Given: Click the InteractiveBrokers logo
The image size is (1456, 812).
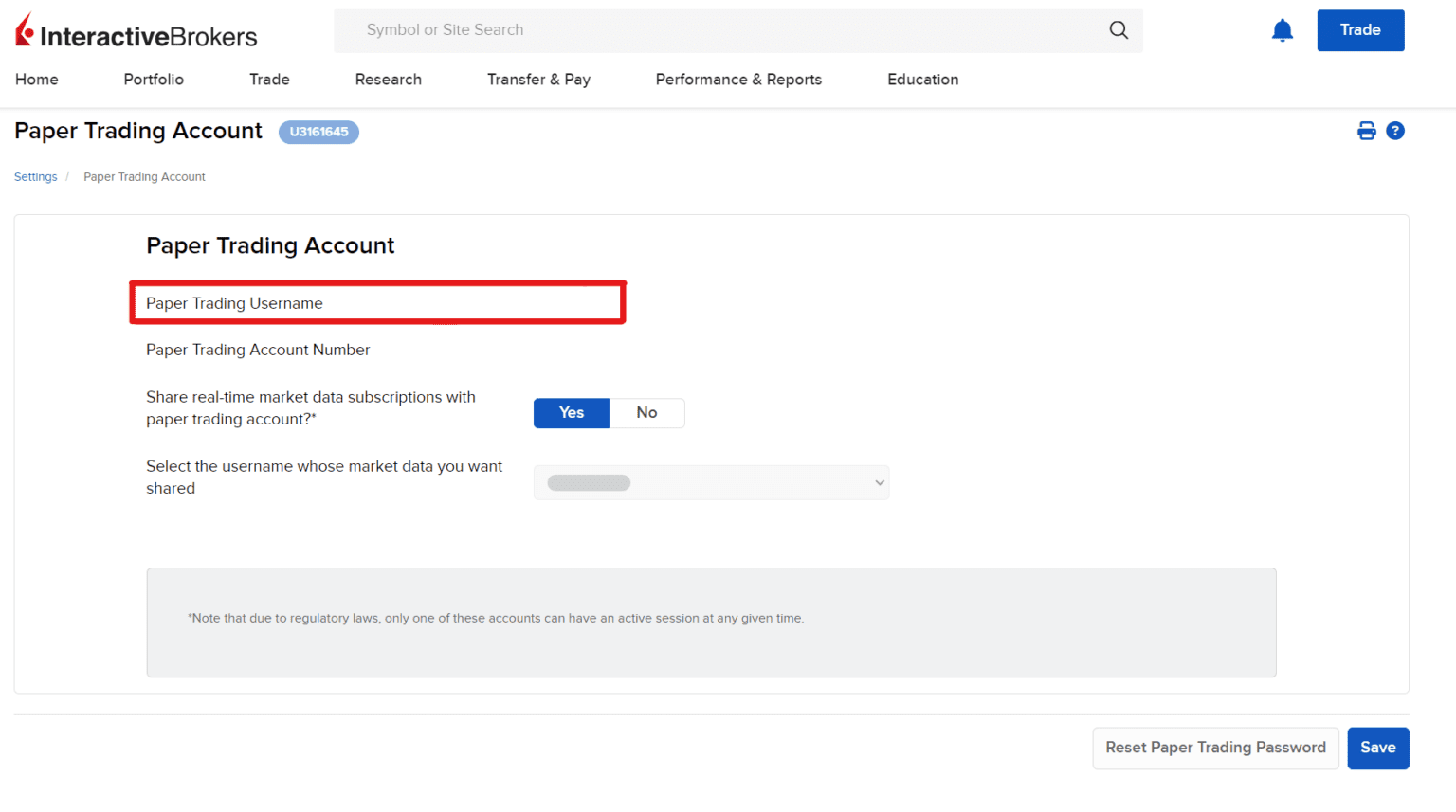Looking at the screenshot, I should coord(135,30).
